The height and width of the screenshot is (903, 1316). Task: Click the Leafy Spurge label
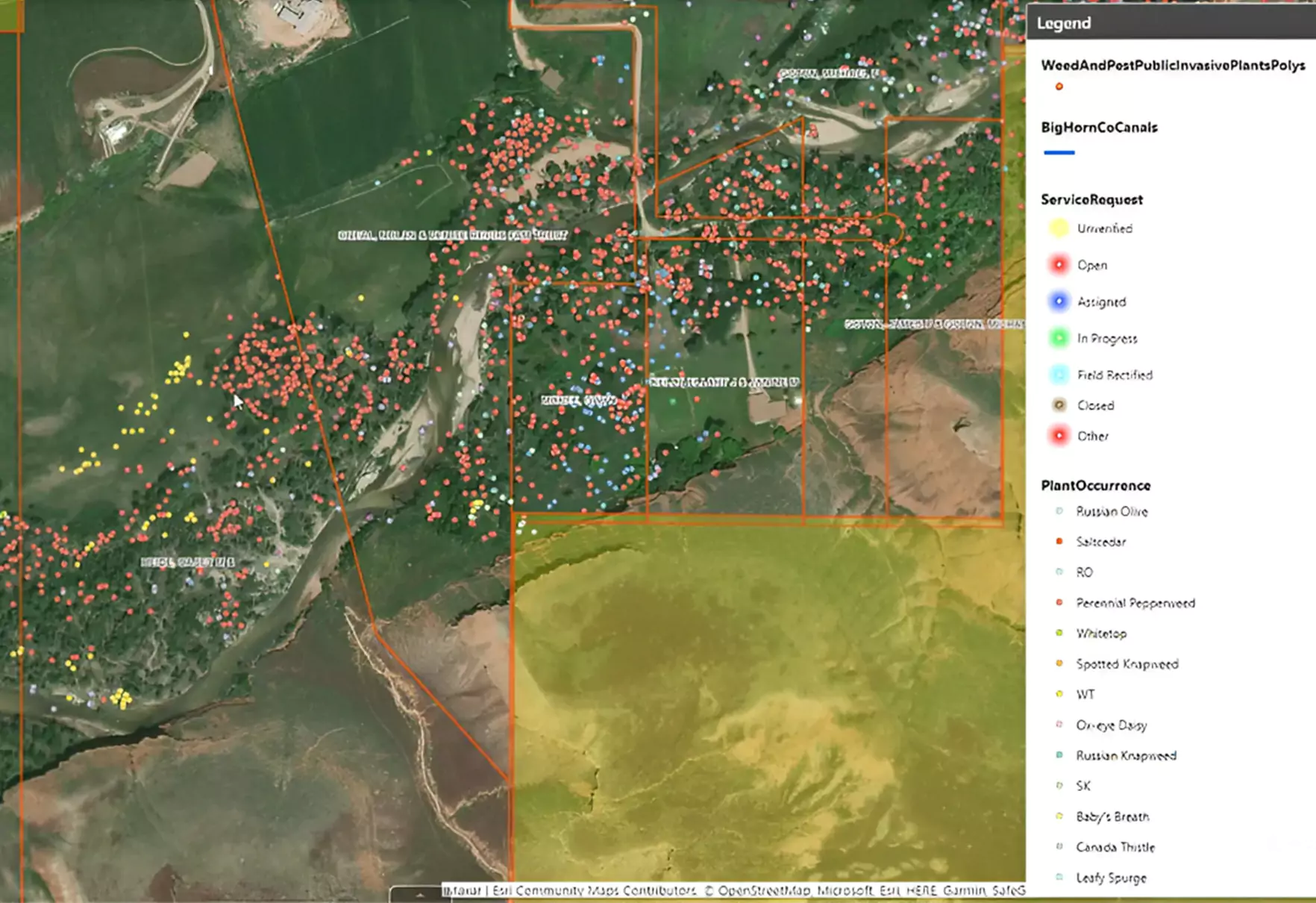pos(1111,878)
